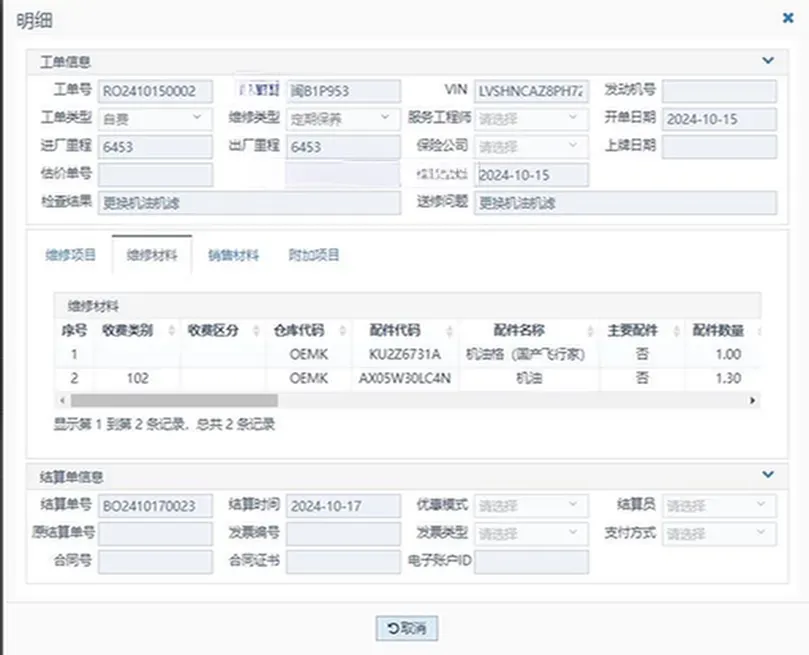Collapse the 工单信息 section chevron

point(767,61)
